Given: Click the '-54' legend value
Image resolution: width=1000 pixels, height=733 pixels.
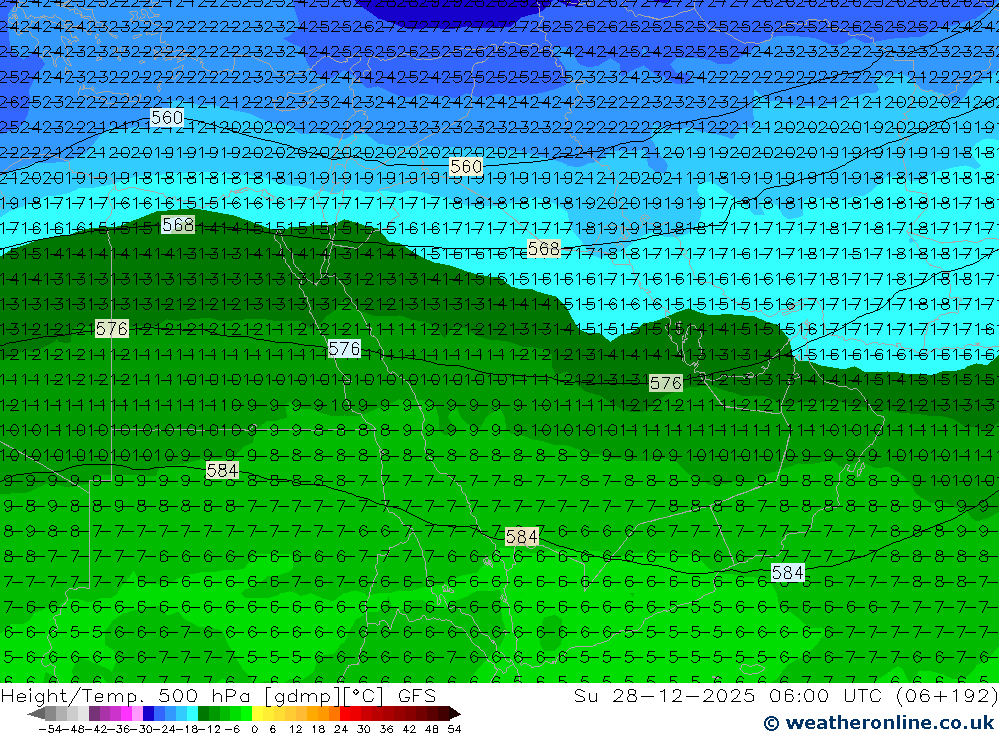Looking at the screenshot, I should click(50, 729).
